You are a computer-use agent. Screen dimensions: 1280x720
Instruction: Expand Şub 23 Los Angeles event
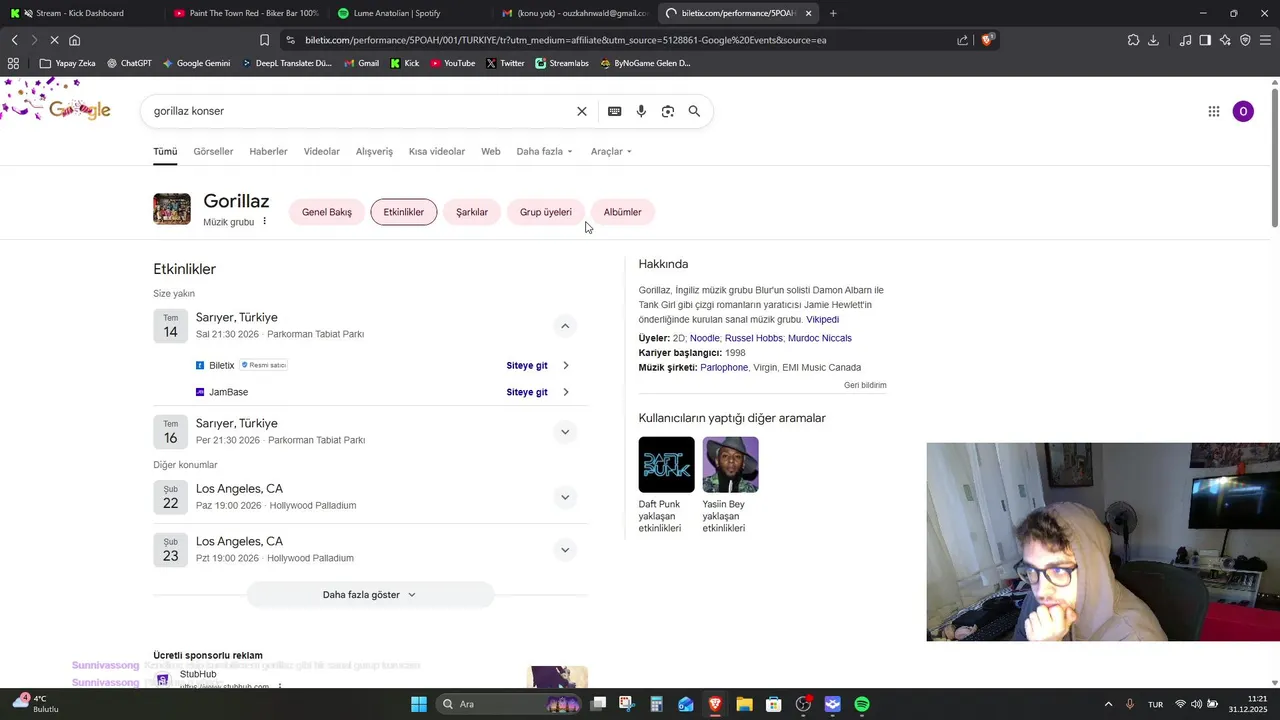click(565, 550)
